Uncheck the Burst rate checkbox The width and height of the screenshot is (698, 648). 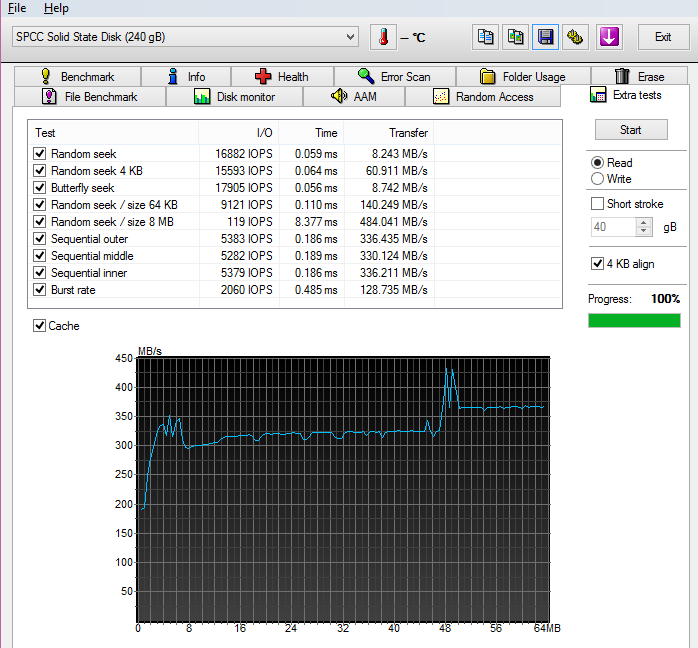click(40, 290)
